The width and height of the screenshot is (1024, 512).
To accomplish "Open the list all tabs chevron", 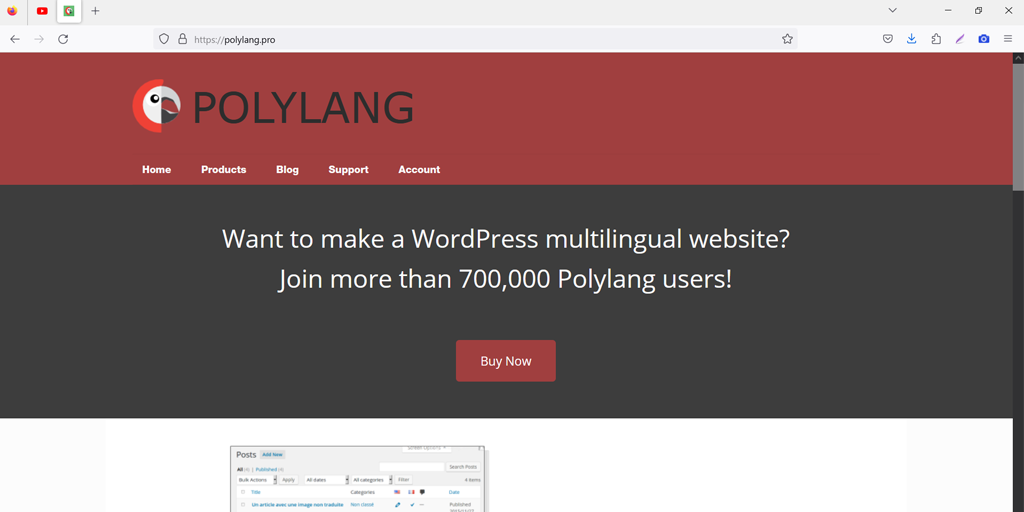I will coord(893,10).
